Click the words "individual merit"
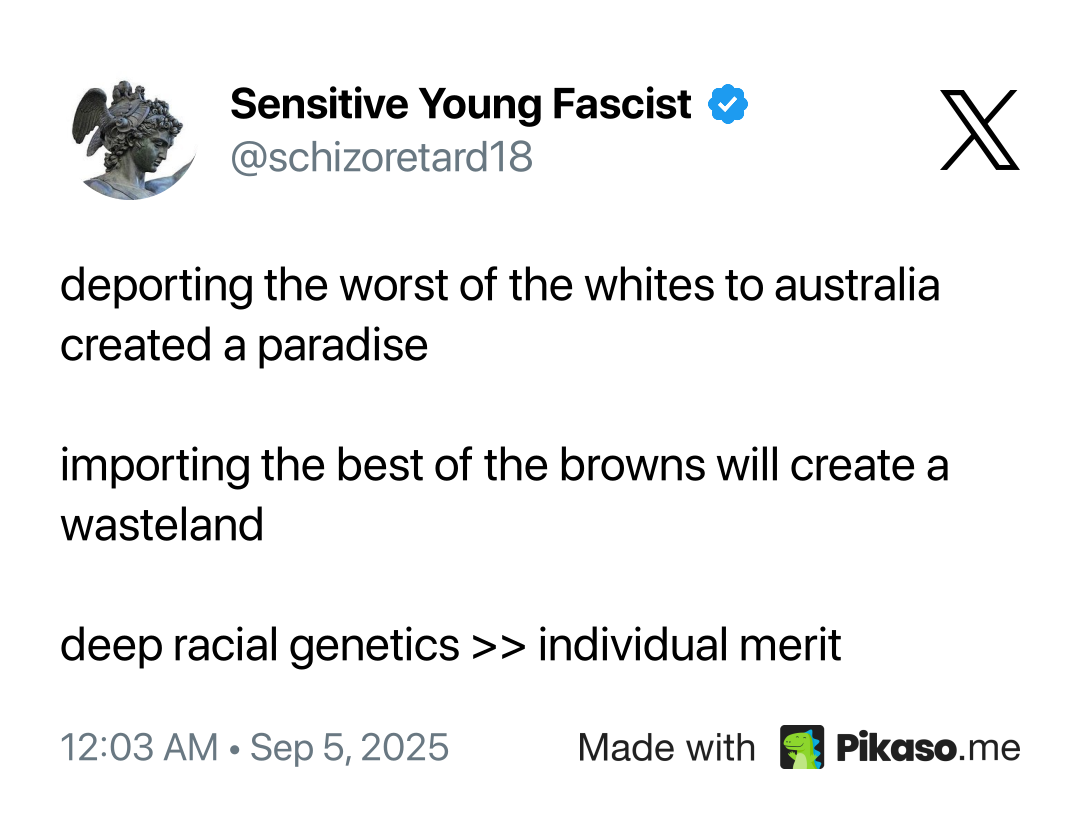 [x=689, y=646]
